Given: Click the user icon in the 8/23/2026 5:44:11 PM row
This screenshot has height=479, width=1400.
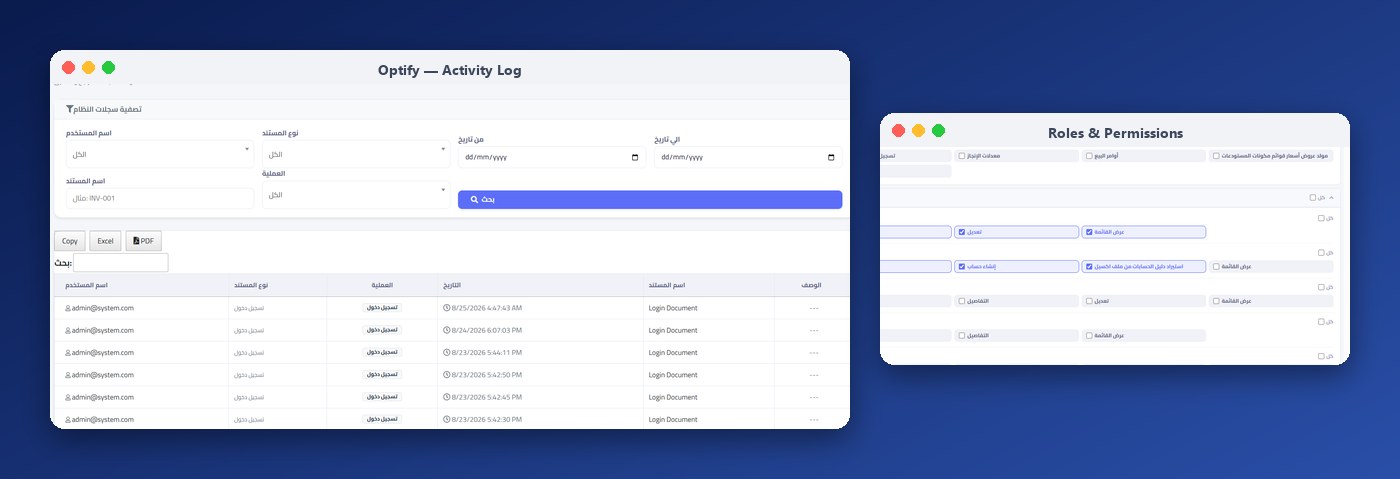Looking at the screenshot, I should 68,352.
